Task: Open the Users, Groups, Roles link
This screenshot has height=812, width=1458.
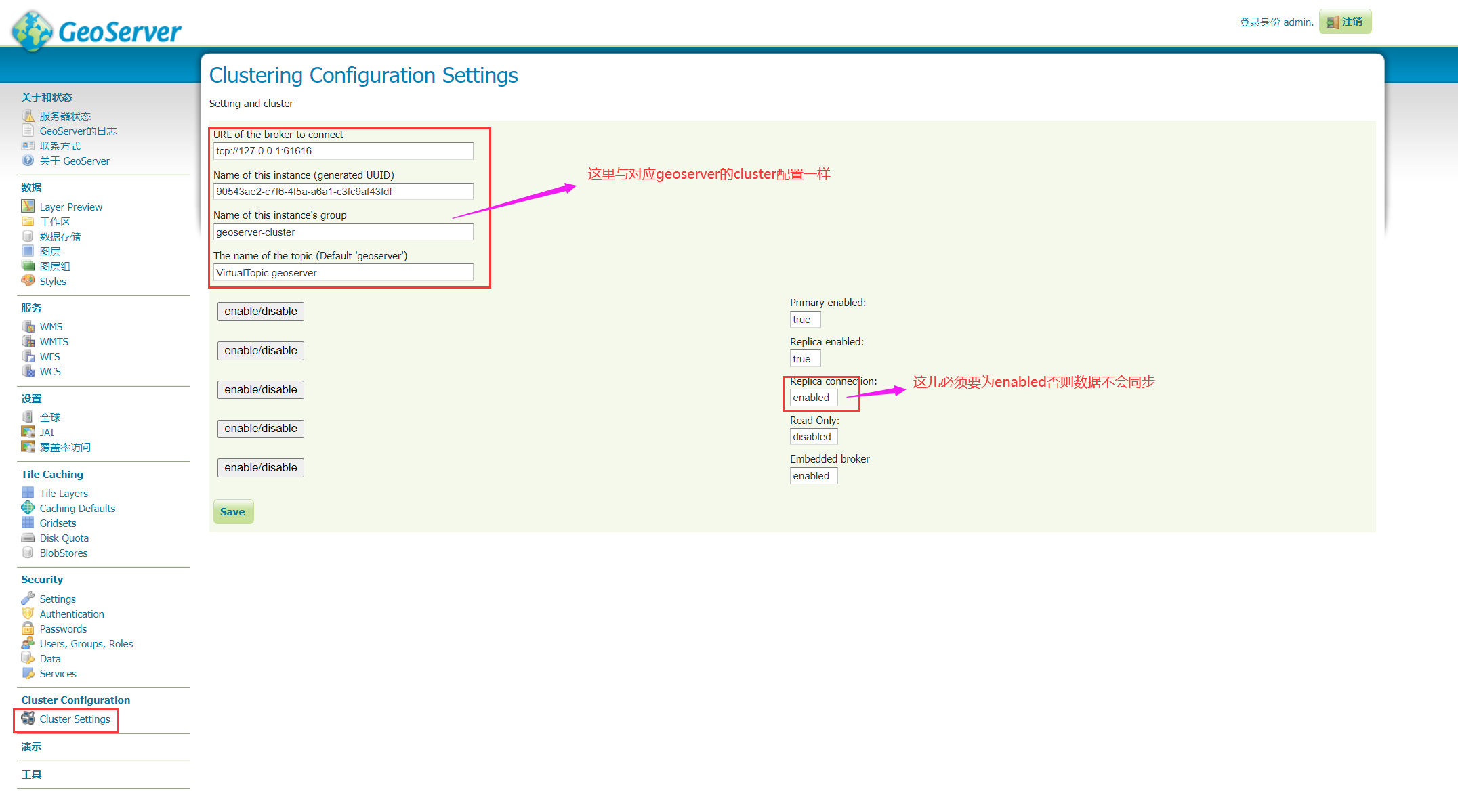Action: (x=86, y=644)
